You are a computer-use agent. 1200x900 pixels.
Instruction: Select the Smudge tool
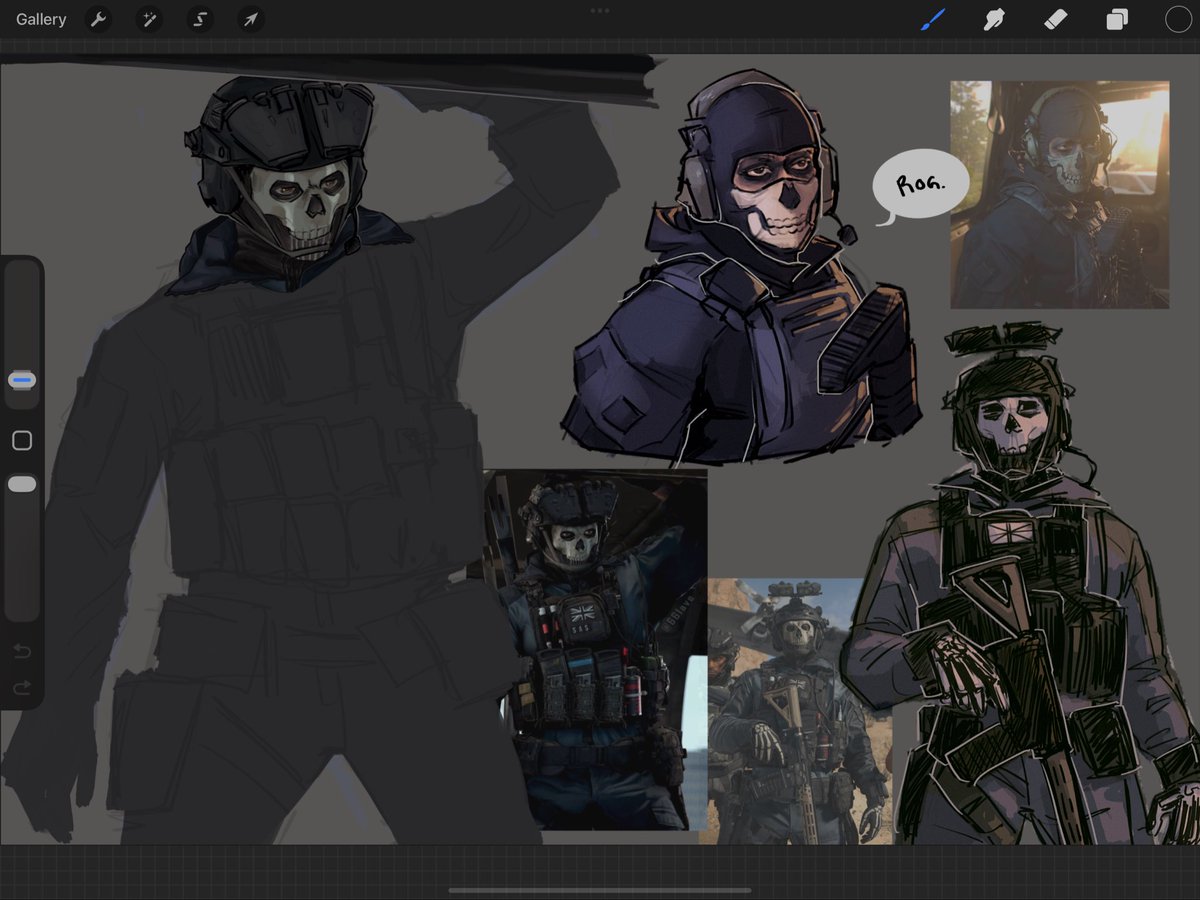point(994,19)
